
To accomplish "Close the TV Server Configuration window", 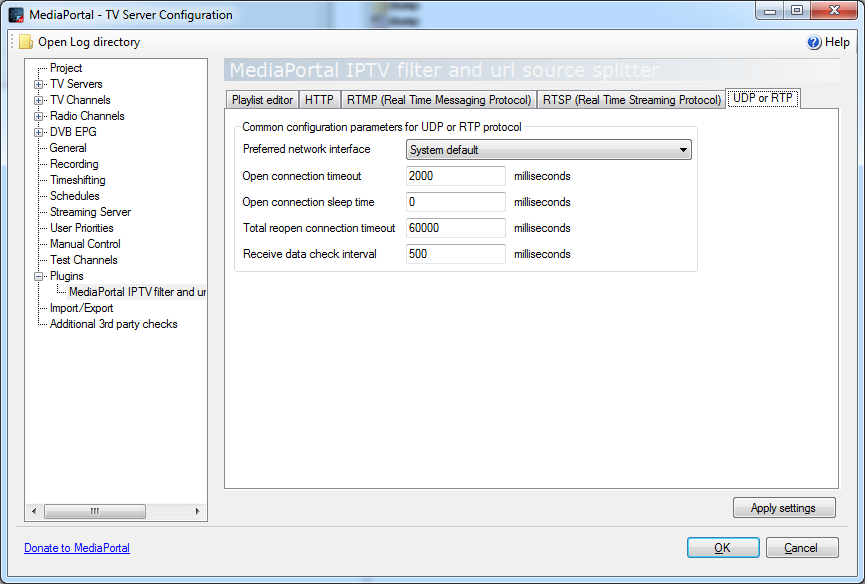I will 834,11.
